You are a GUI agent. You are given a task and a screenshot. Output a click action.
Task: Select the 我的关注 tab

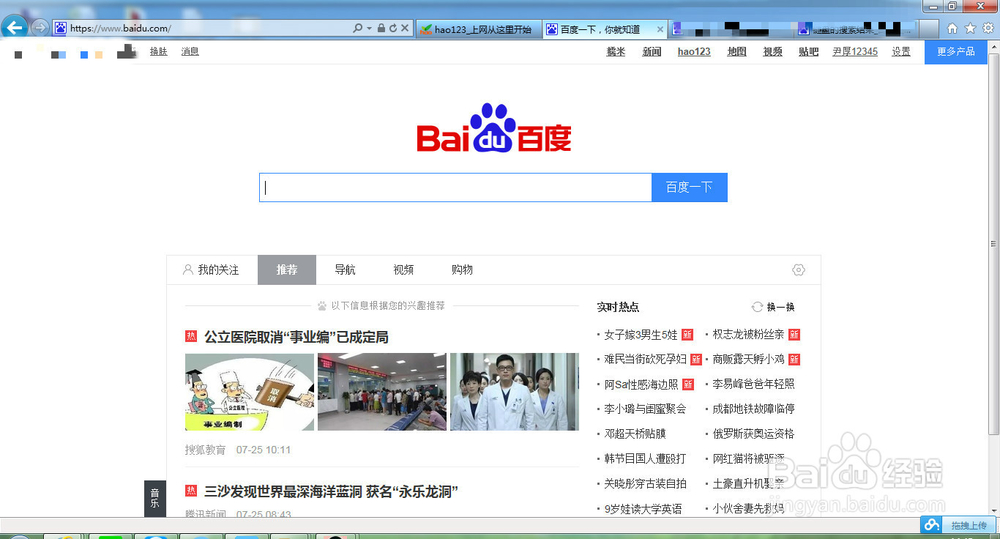point(211,270)
